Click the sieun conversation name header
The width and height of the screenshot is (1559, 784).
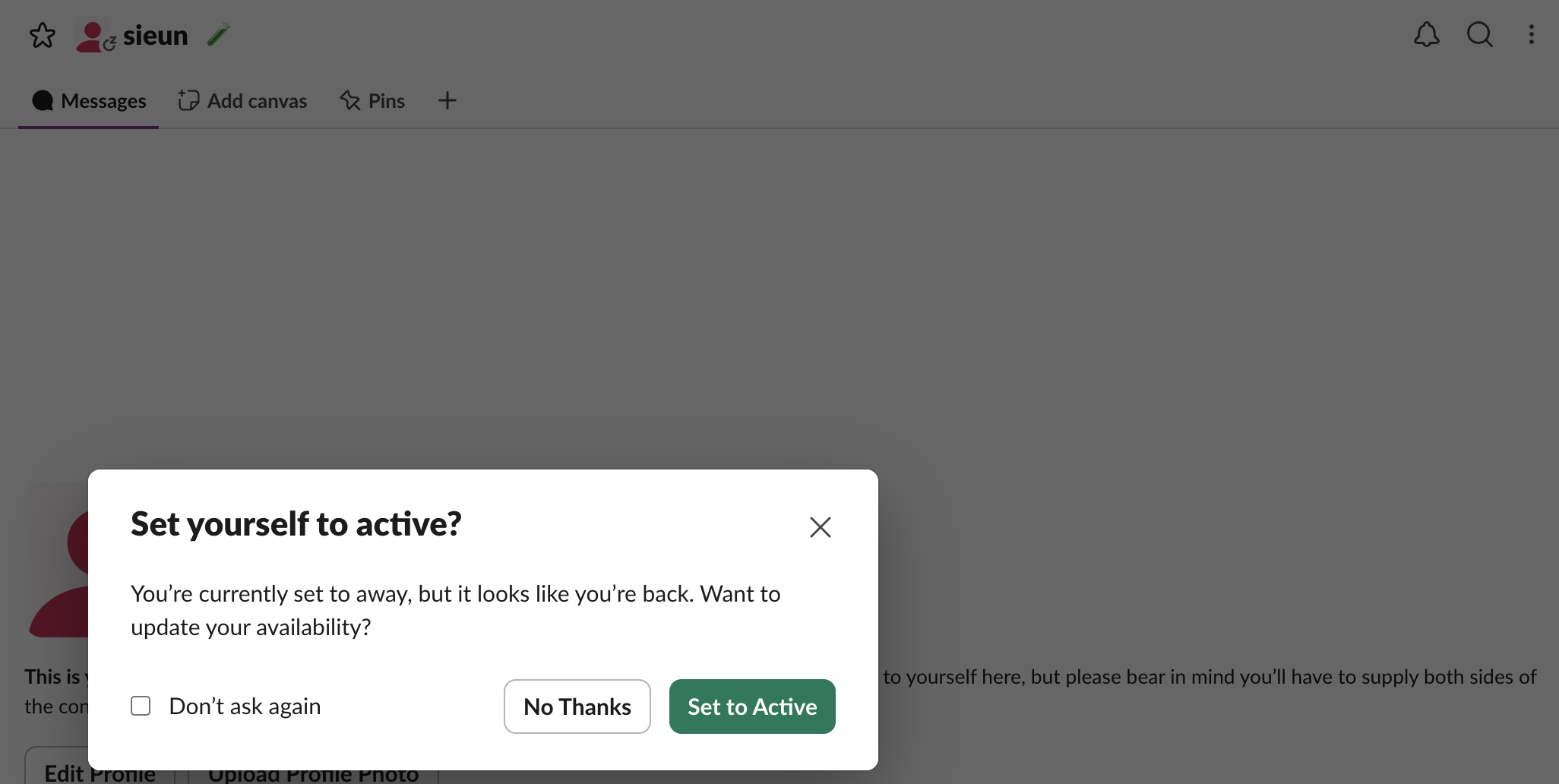155,36
